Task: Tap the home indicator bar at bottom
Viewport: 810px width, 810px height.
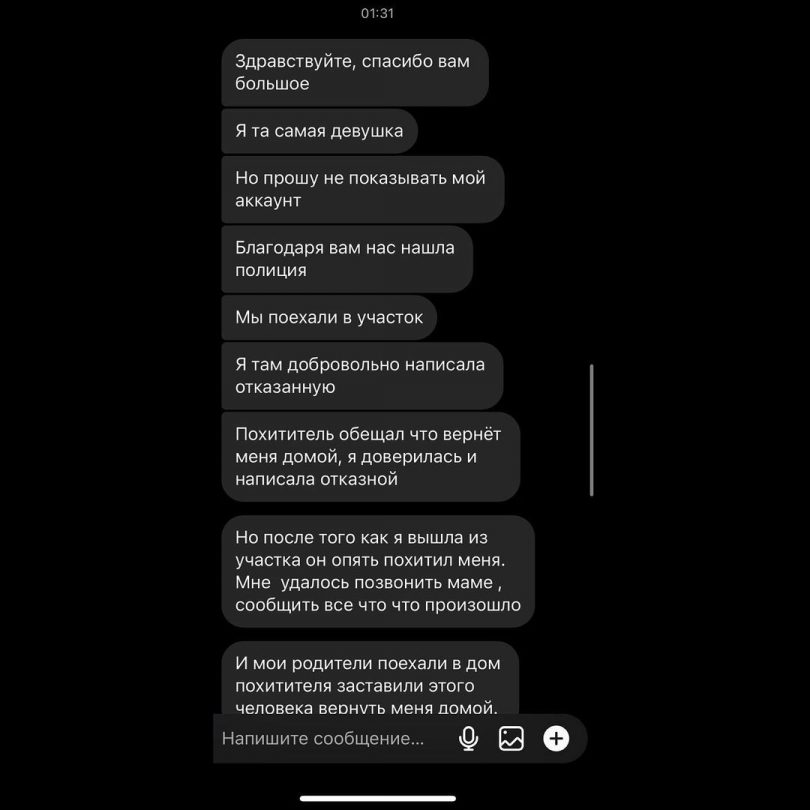Action: click(378, 799)
